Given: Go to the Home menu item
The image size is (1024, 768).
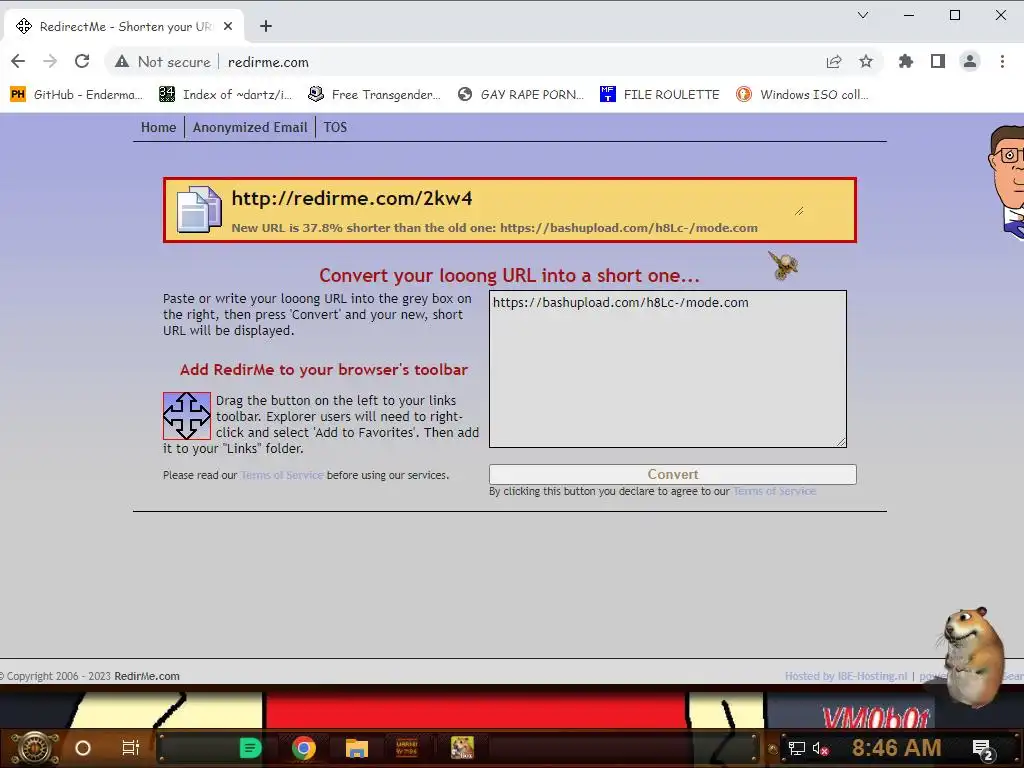Looking at the screenshot, I should (x=159, y=127).
